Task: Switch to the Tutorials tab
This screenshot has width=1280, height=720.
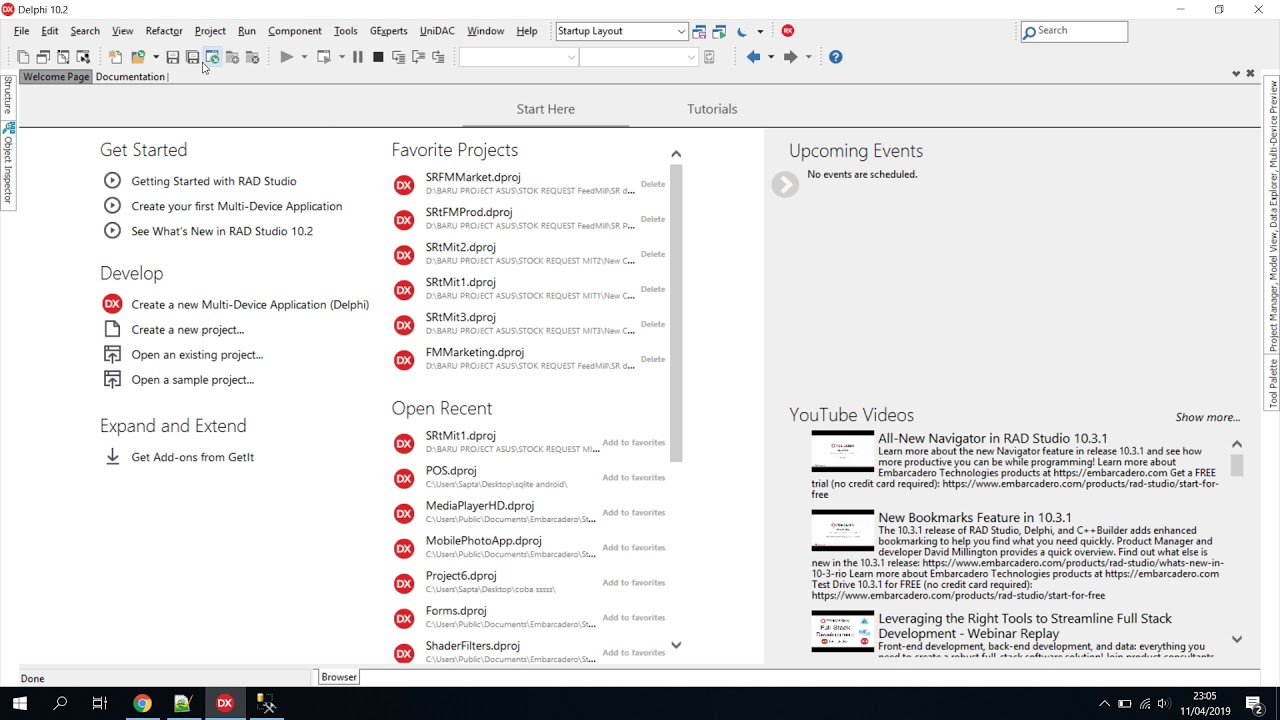Action: coord(712,109)
